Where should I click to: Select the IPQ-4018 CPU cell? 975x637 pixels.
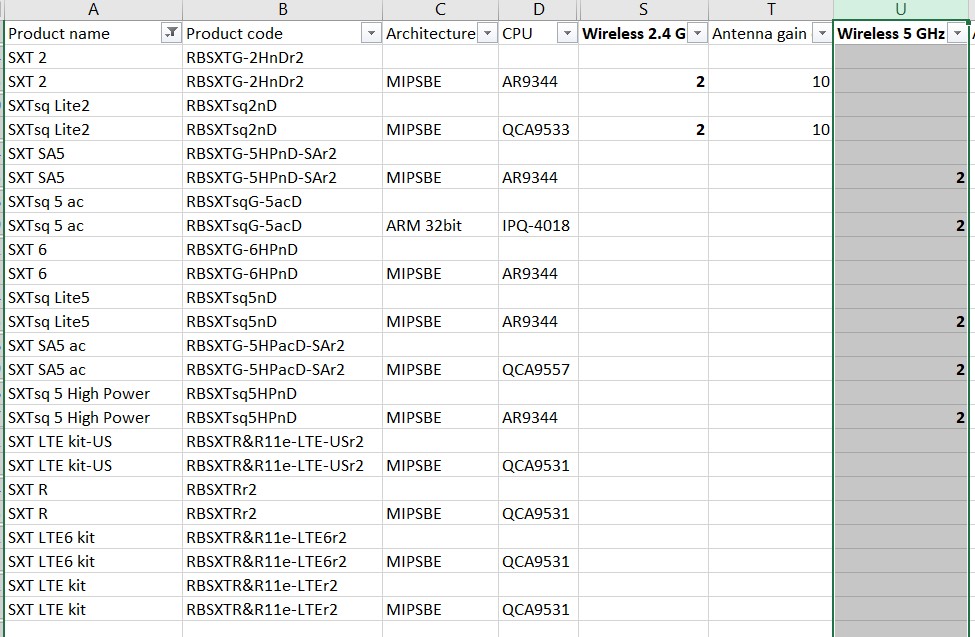(538, 226)
